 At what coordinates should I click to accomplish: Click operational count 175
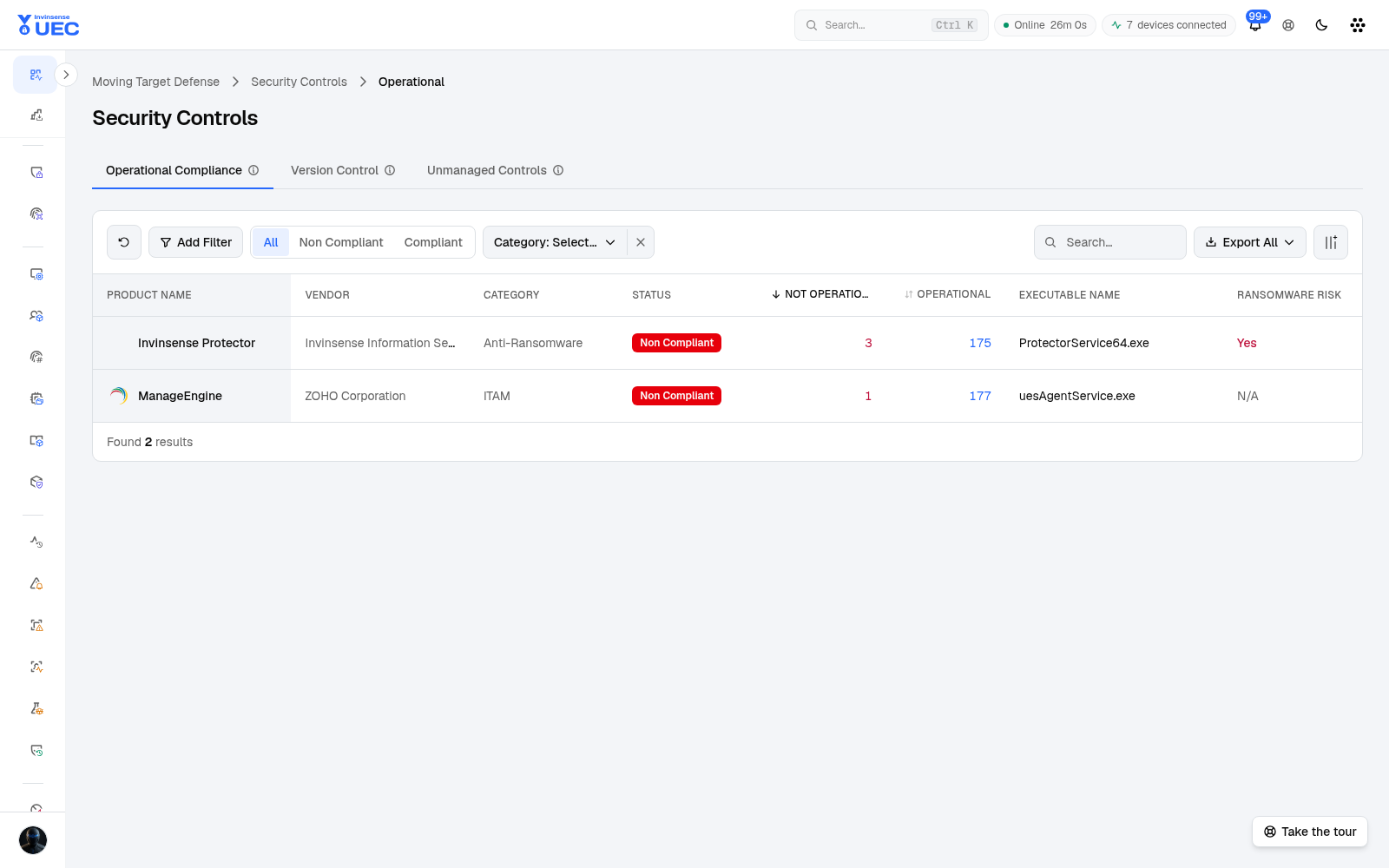pos(980,343)
